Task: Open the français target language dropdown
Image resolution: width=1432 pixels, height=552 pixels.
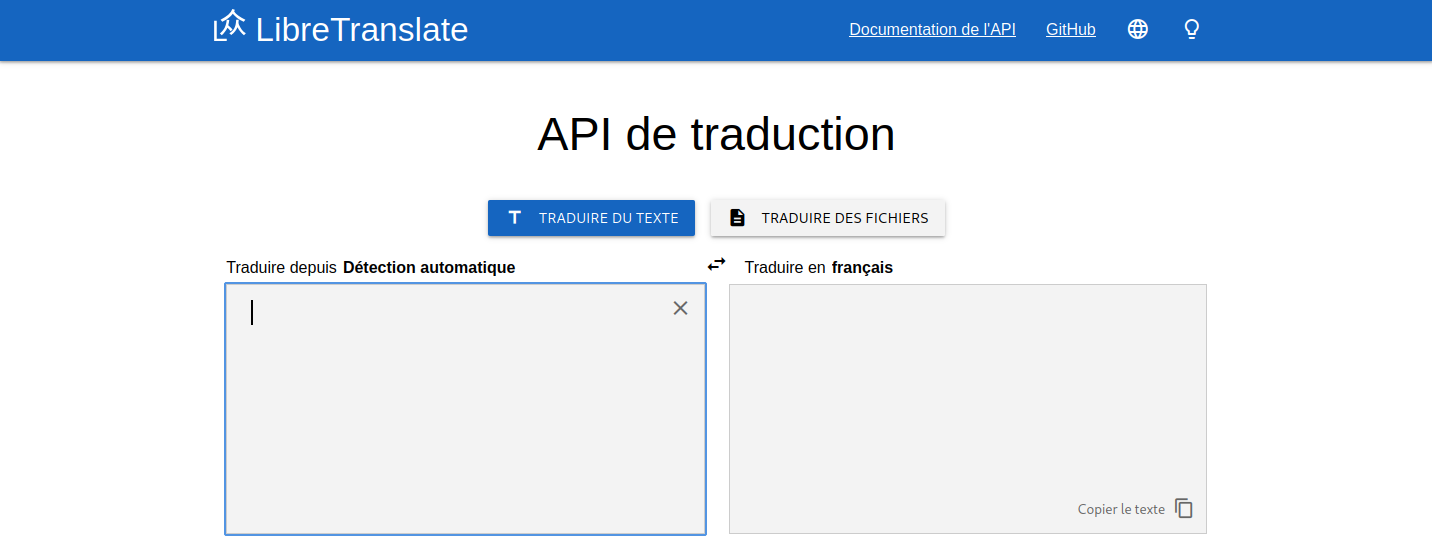Action: tap(862, 267)
